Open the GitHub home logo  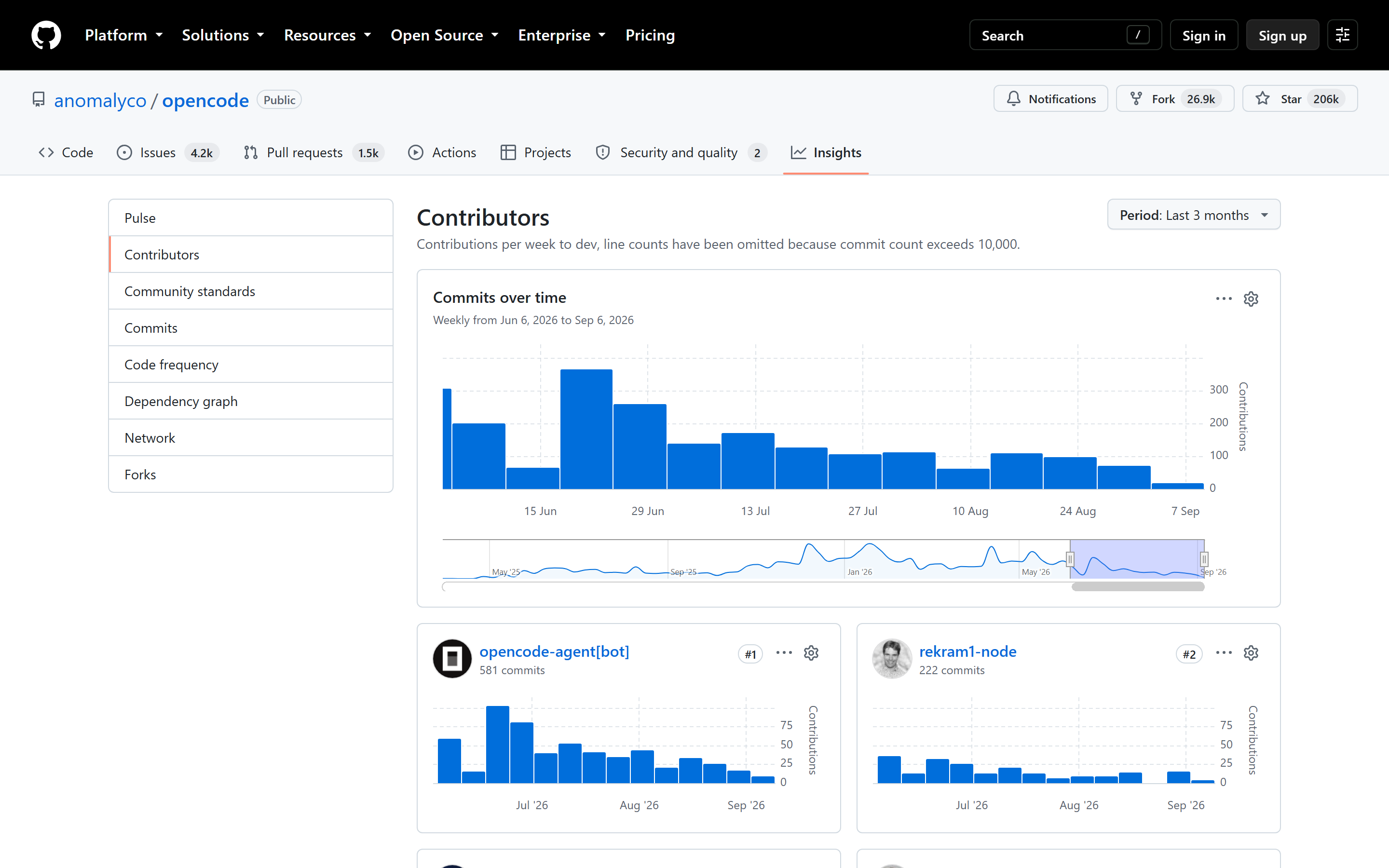click(x=46, y=35)
